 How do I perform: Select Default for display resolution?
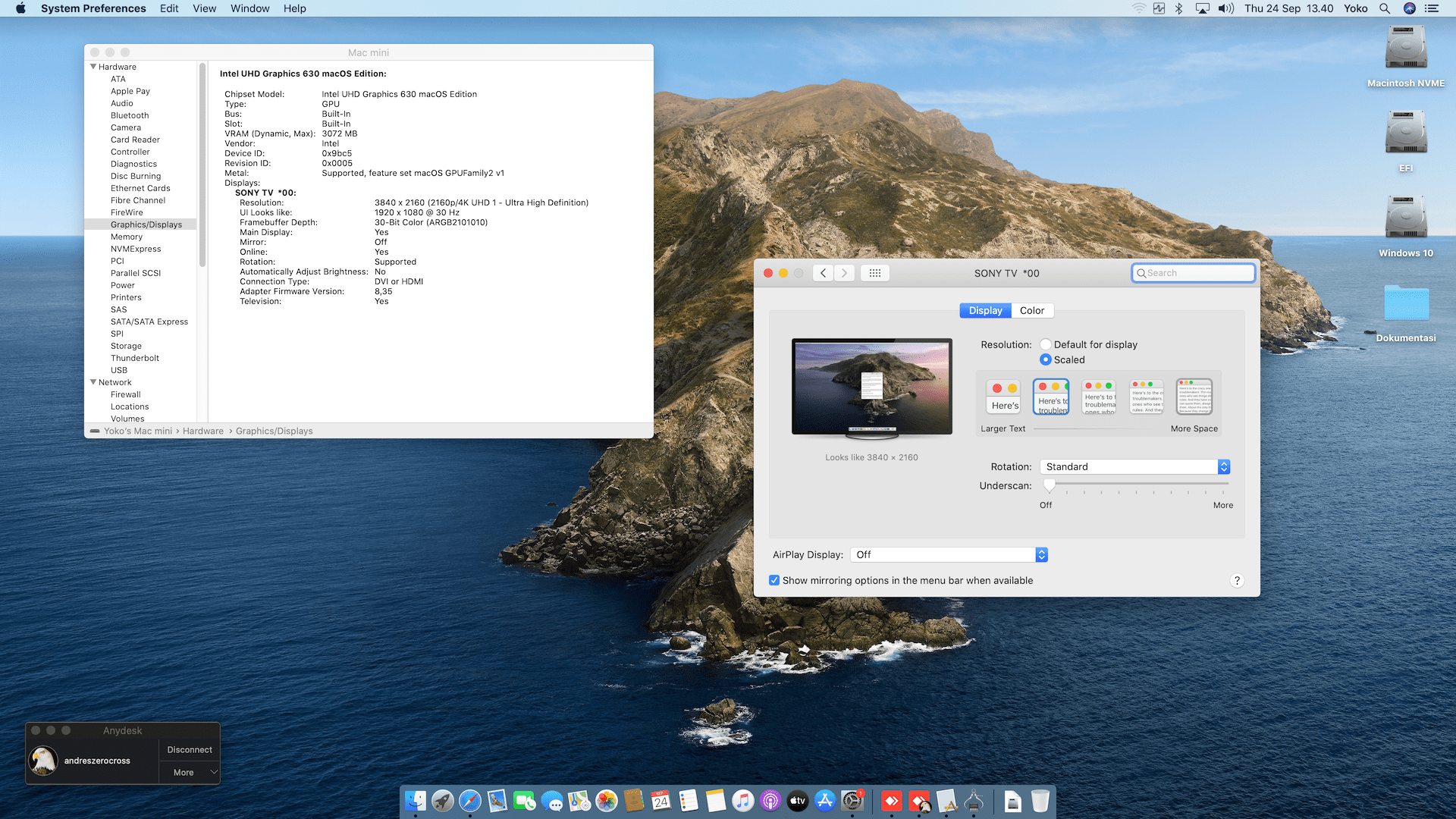click(1046, 344)
